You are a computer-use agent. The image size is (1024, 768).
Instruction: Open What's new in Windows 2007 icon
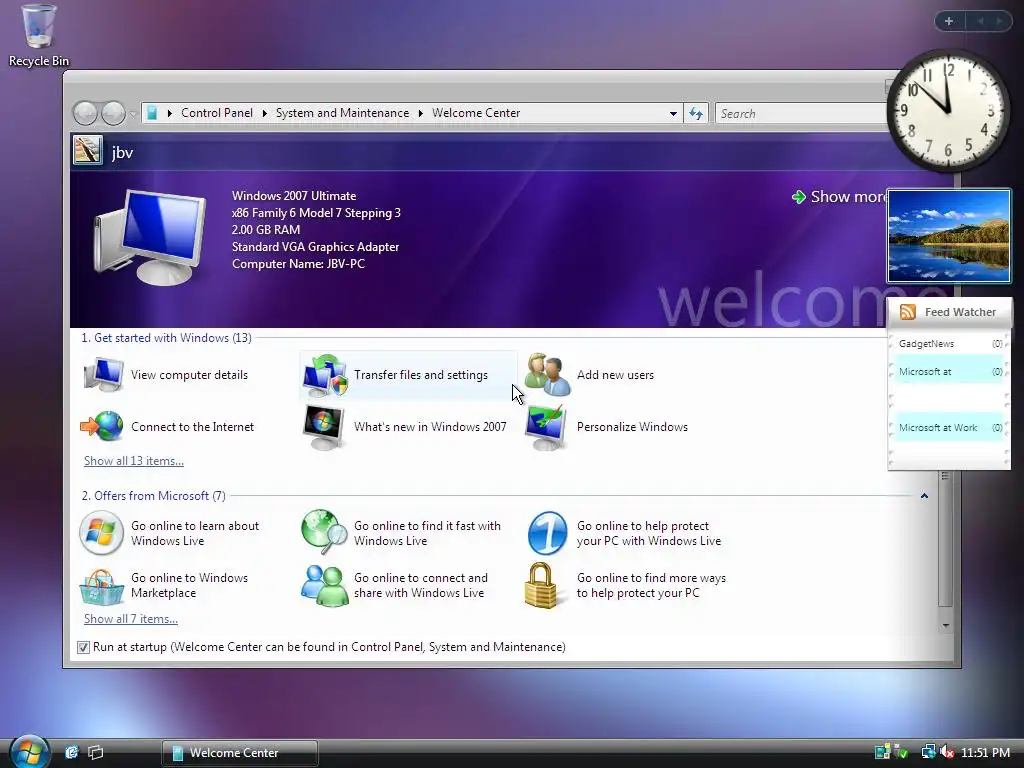point(324,427)
